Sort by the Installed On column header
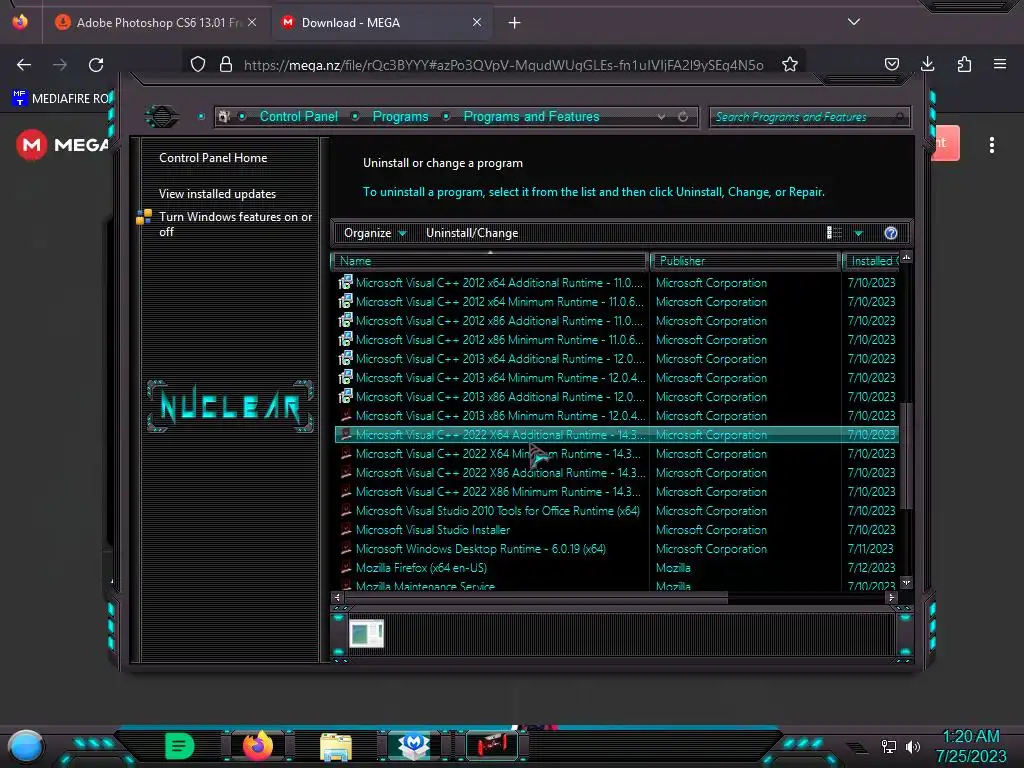The width and height of the screenshot is (1024, 768). pyautogui.click(x=872, y=261)
